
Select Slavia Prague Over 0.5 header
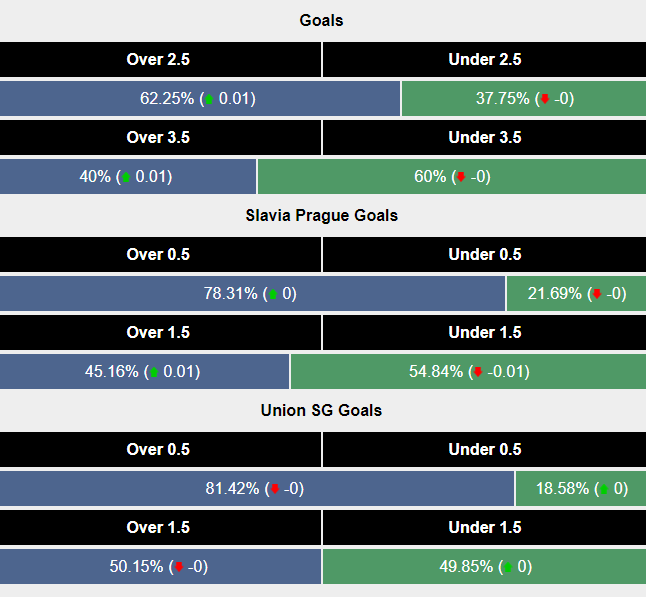pyautogui.click(x=158, y=255)
